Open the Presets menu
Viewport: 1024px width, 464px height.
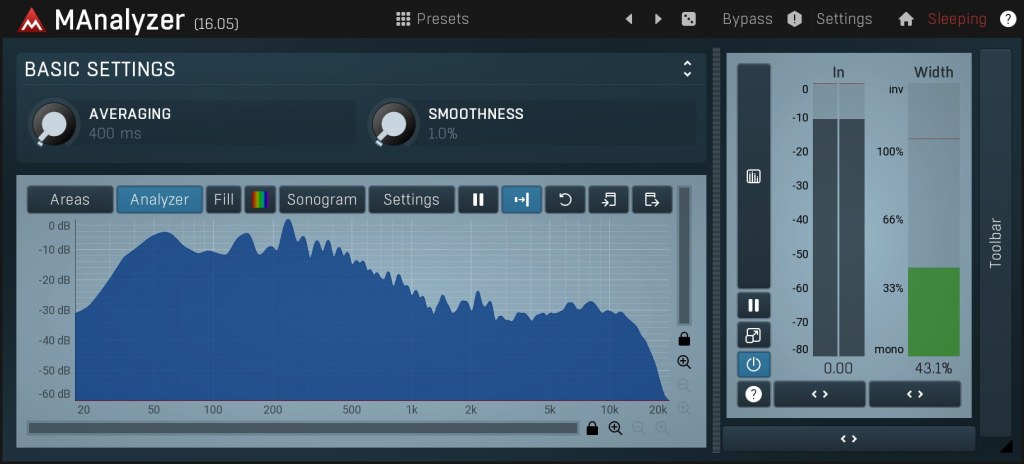click(x=432, y=19)
